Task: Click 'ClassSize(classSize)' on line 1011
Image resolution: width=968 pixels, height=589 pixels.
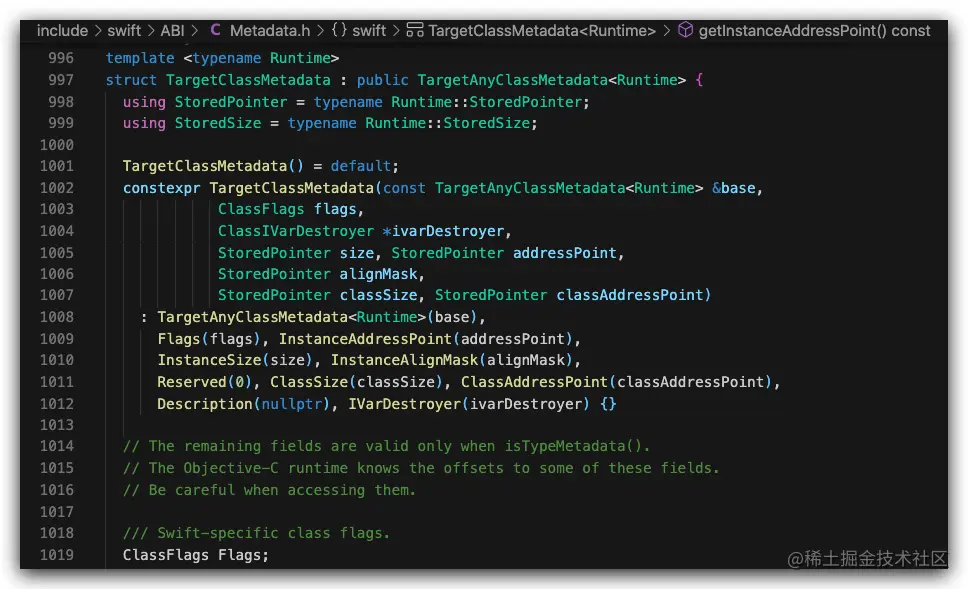Action: tap(356, 382)
